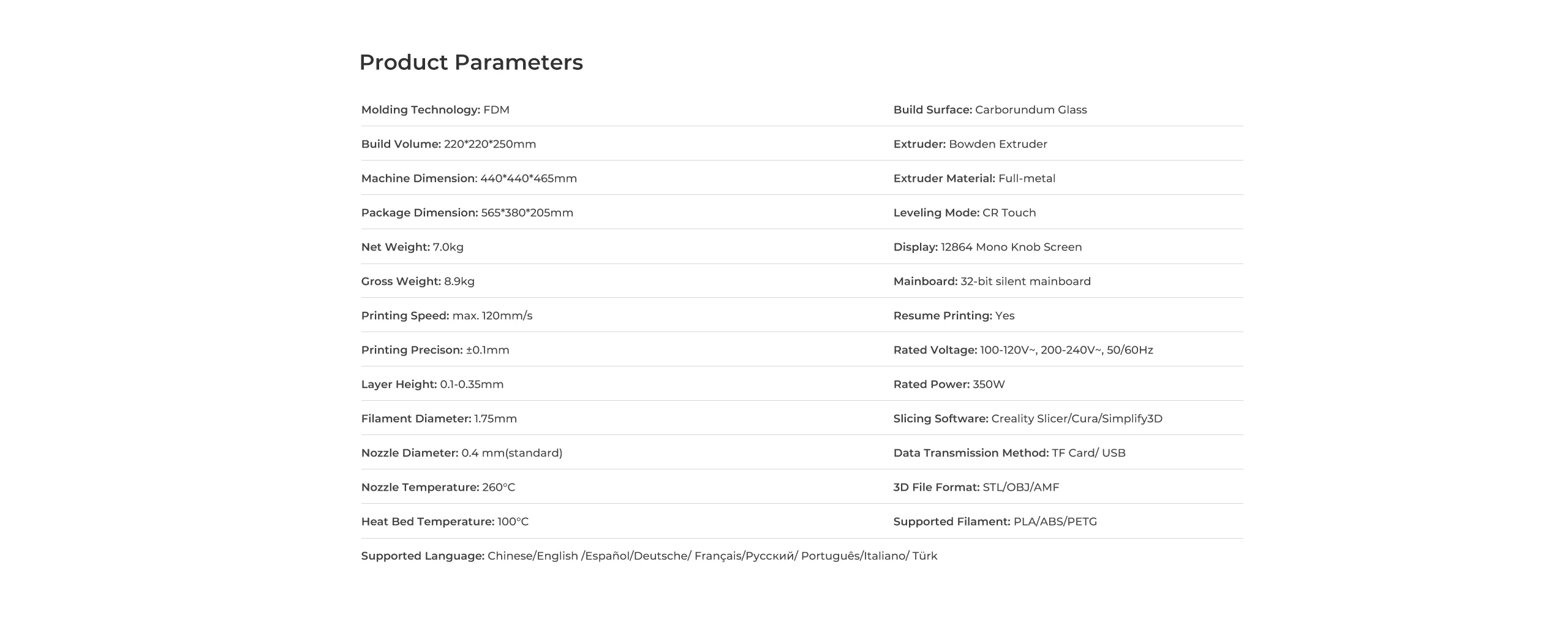Click the Supported Filament PLA/ABS/PETG entry

click(x=995, y=521)
